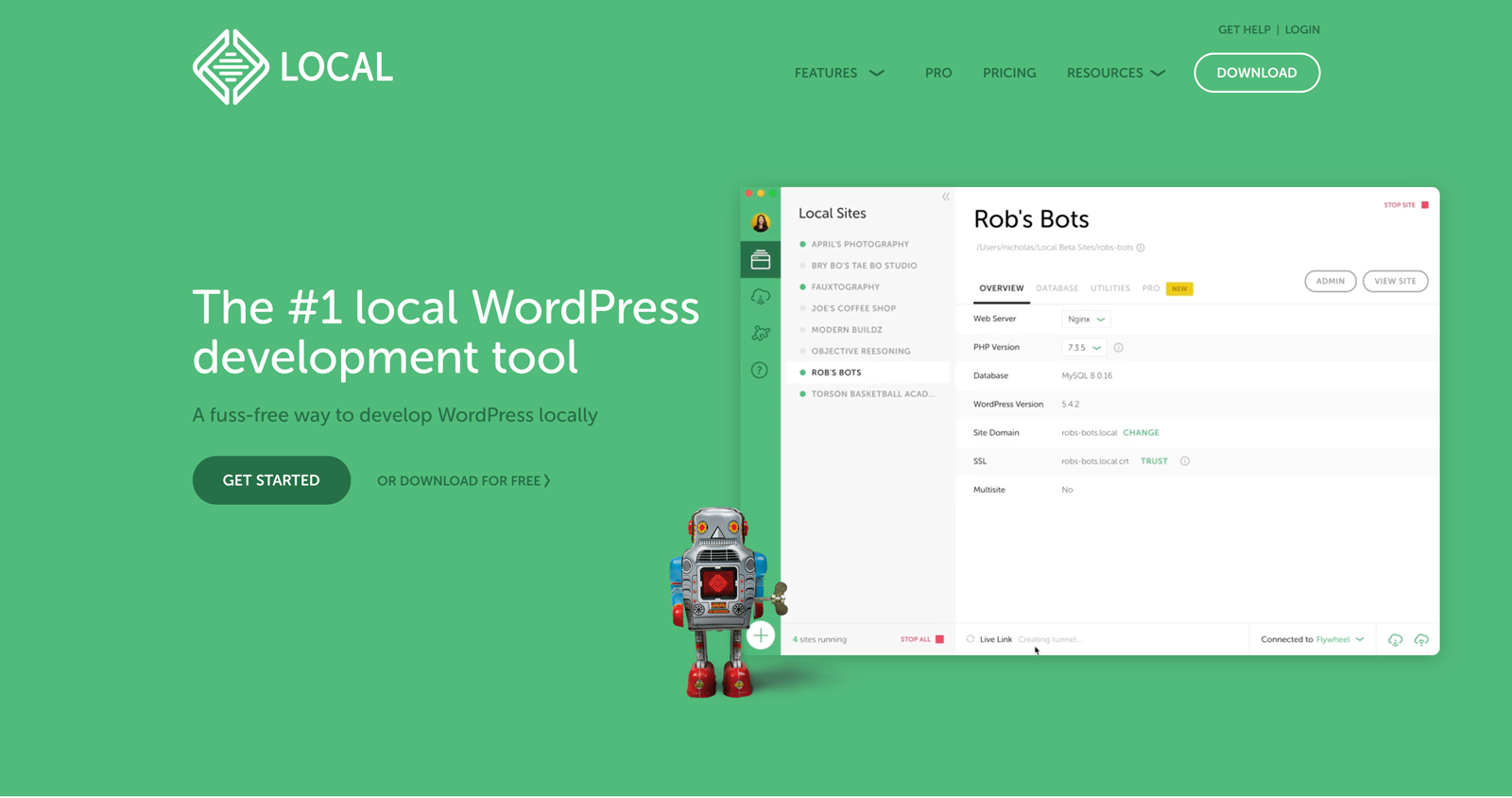Click the Local logo in header
Image resolution: width=1512 pixels, height=798 pixels.
tap(293, 67)
